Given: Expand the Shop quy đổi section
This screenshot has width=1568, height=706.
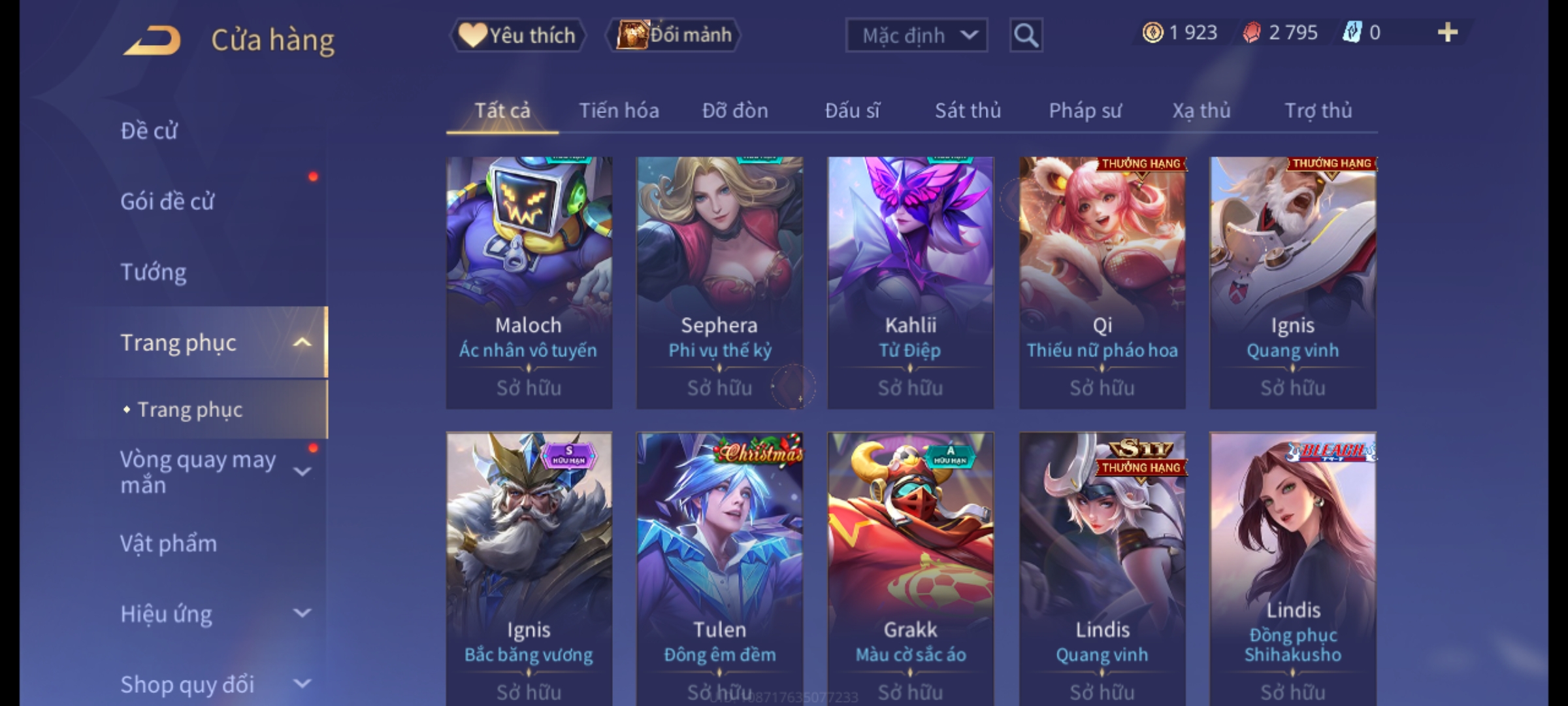Looking at the screenshot, I should 302,684.
